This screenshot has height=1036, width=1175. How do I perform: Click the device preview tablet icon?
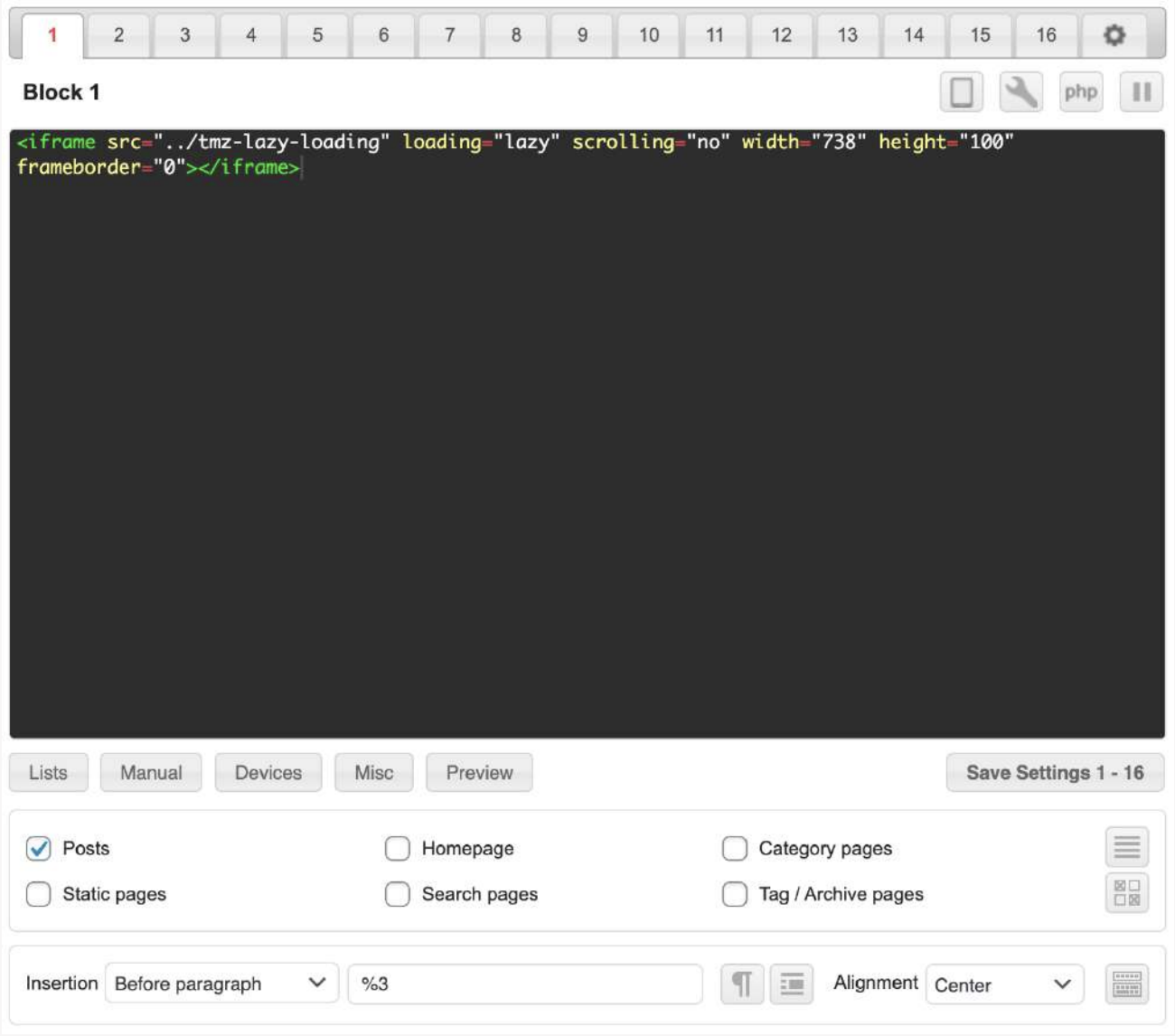[x=961, y=92]
